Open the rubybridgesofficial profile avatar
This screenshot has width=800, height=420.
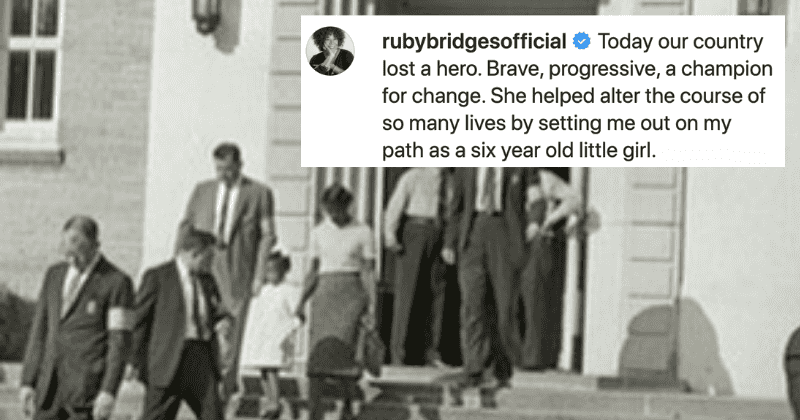point(330,51)
